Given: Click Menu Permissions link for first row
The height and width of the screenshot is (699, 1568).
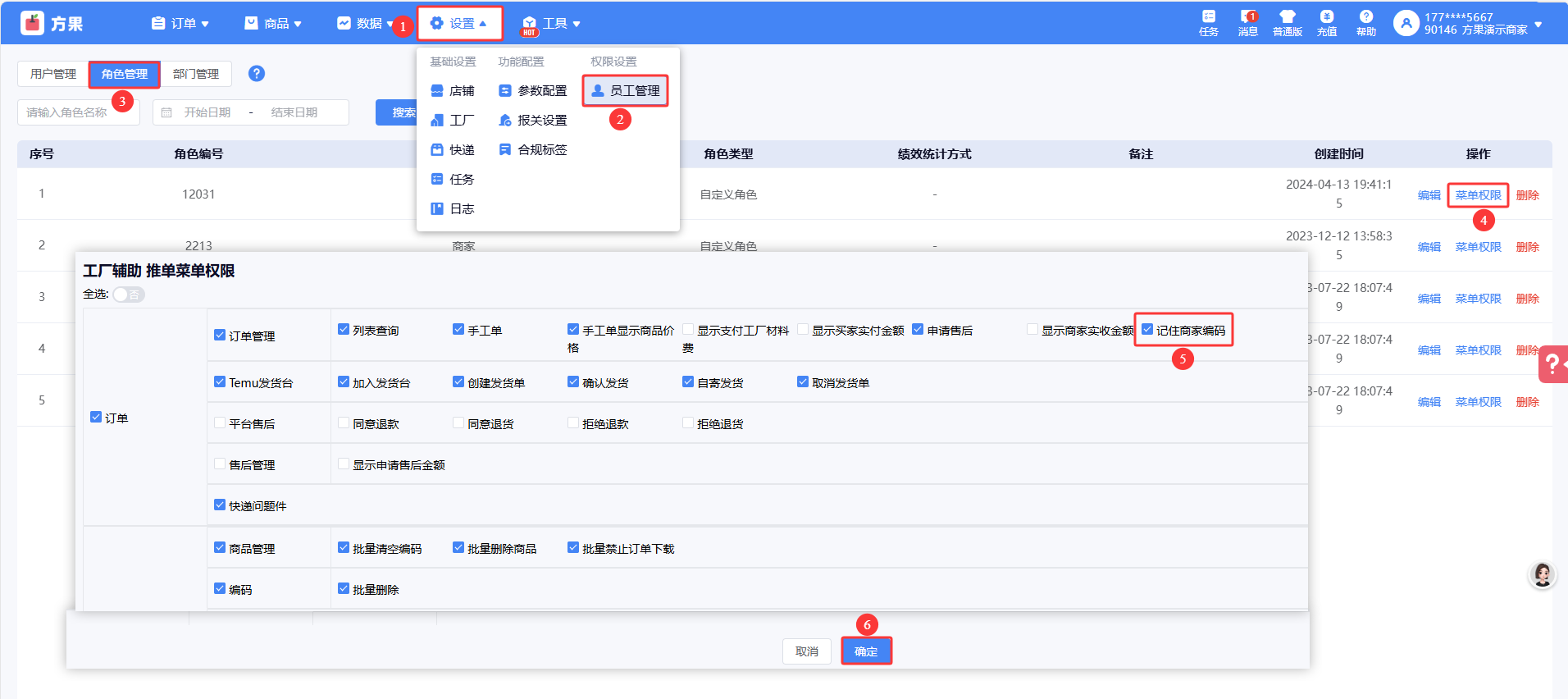Looking at the screenshot, I should click(1478, 195).
